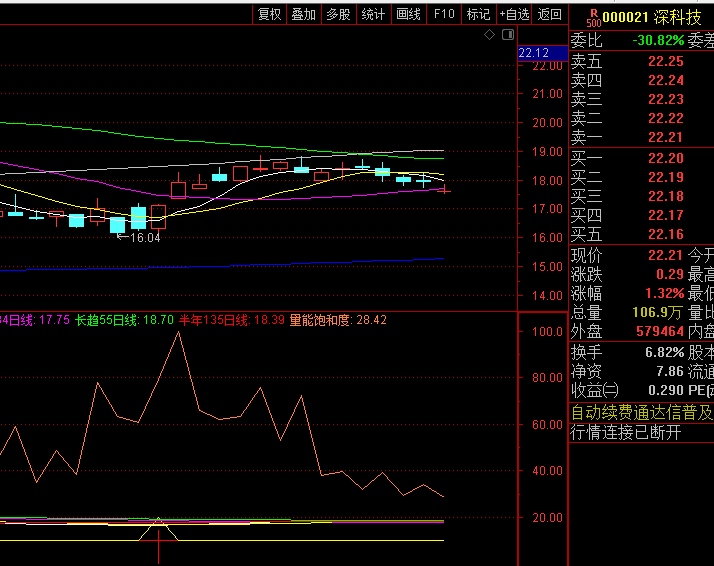Open F10 company information
Screen dimensions: 714x566
click(x=444, y=14)
